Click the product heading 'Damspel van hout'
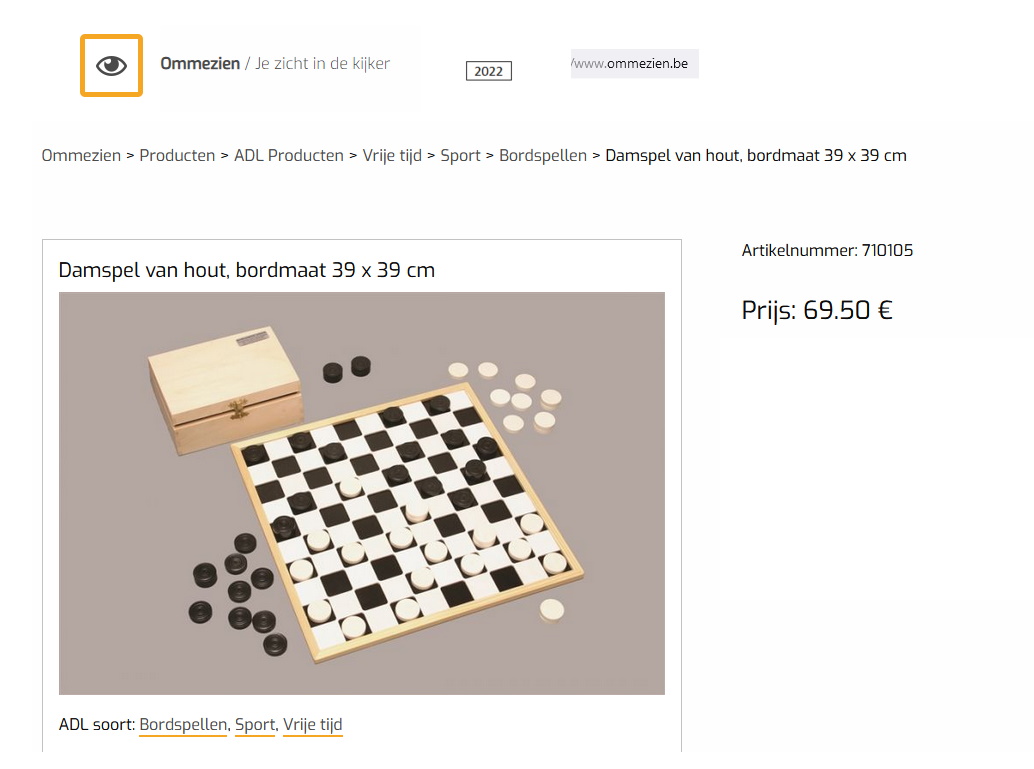This screenshot has width=1034, height=769. (247, 270)
